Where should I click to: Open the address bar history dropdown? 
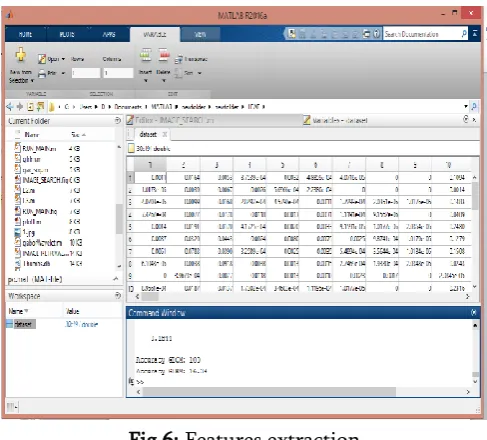(466, 107)
